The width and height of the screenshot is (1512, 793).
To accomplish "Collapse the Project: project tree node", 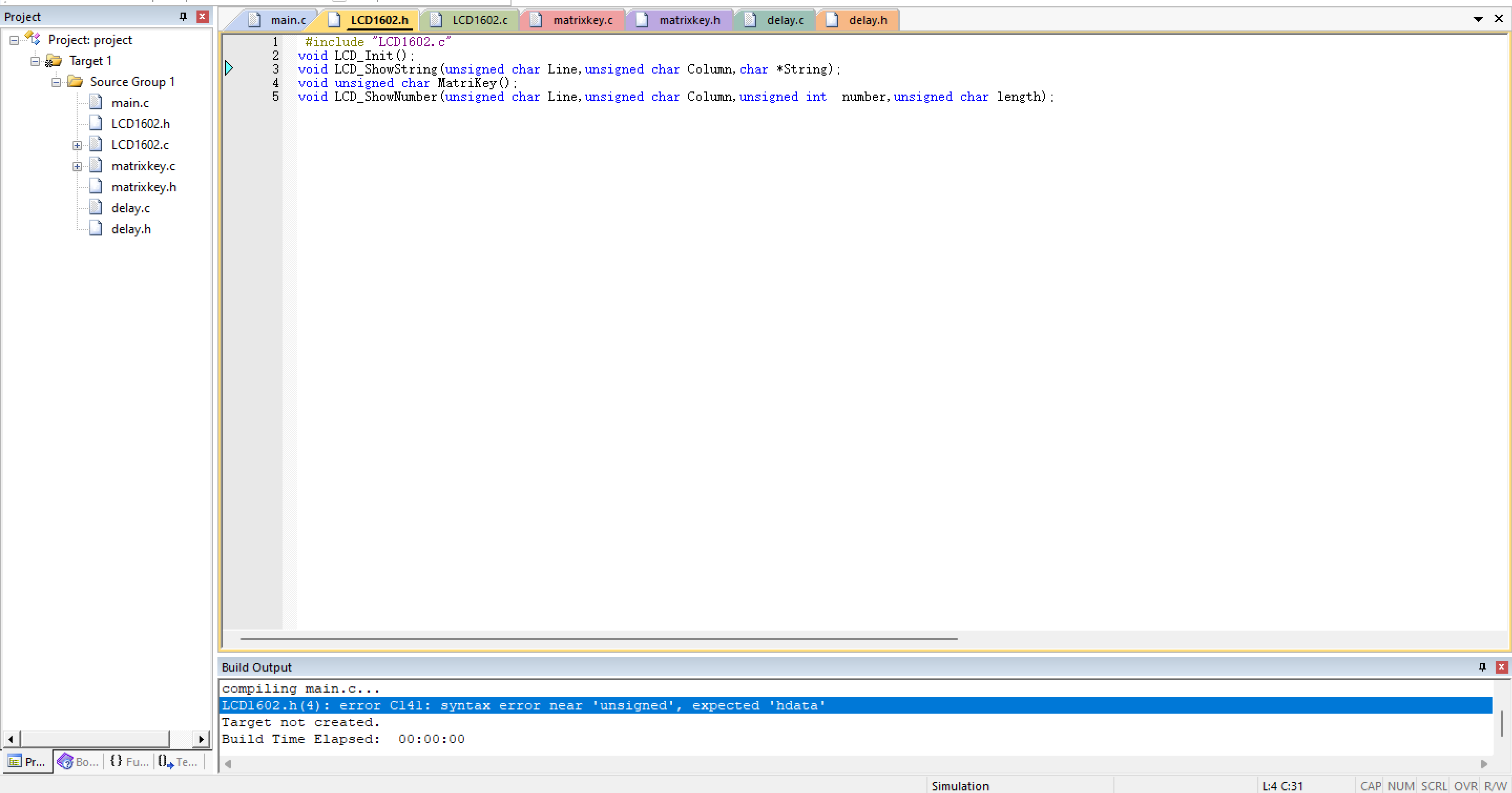I will [x=14, y=40].
